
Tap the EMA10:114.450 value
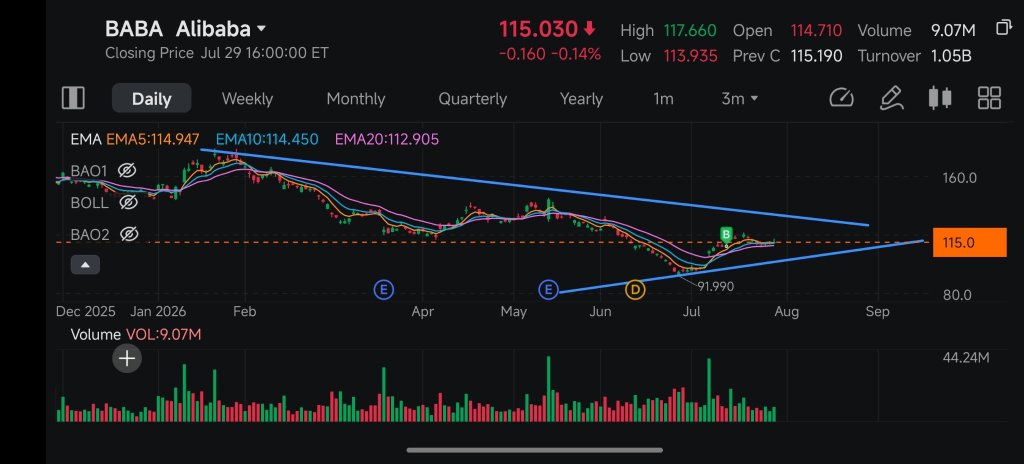(266, 139)
